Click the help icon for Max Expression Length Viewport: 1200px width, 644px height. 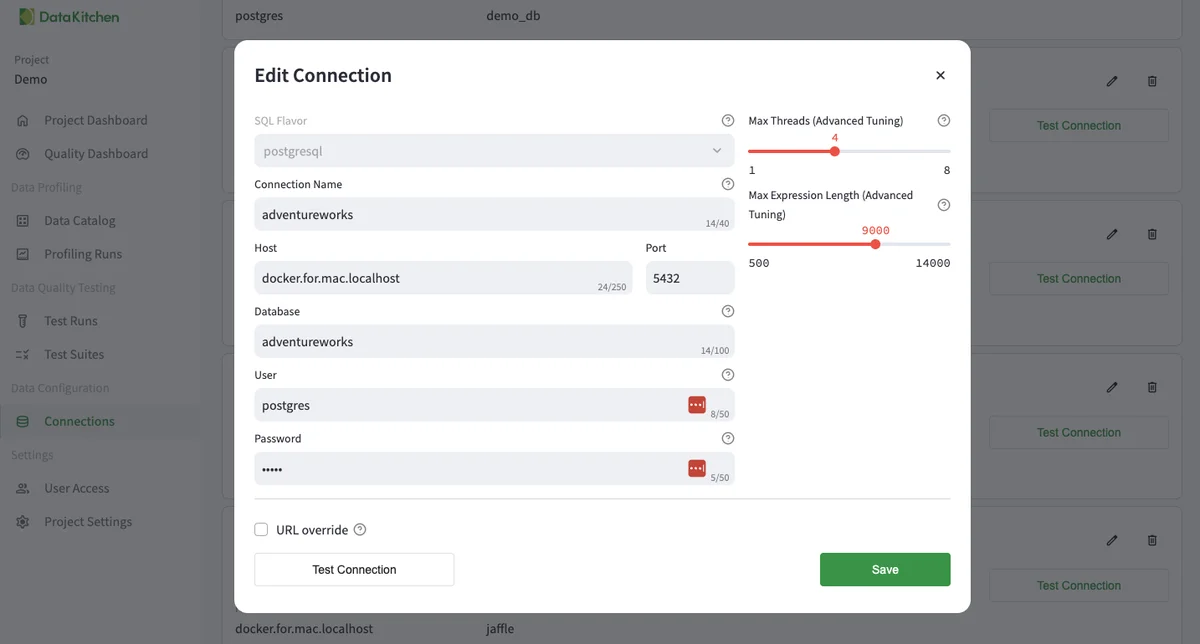(944, 205)
